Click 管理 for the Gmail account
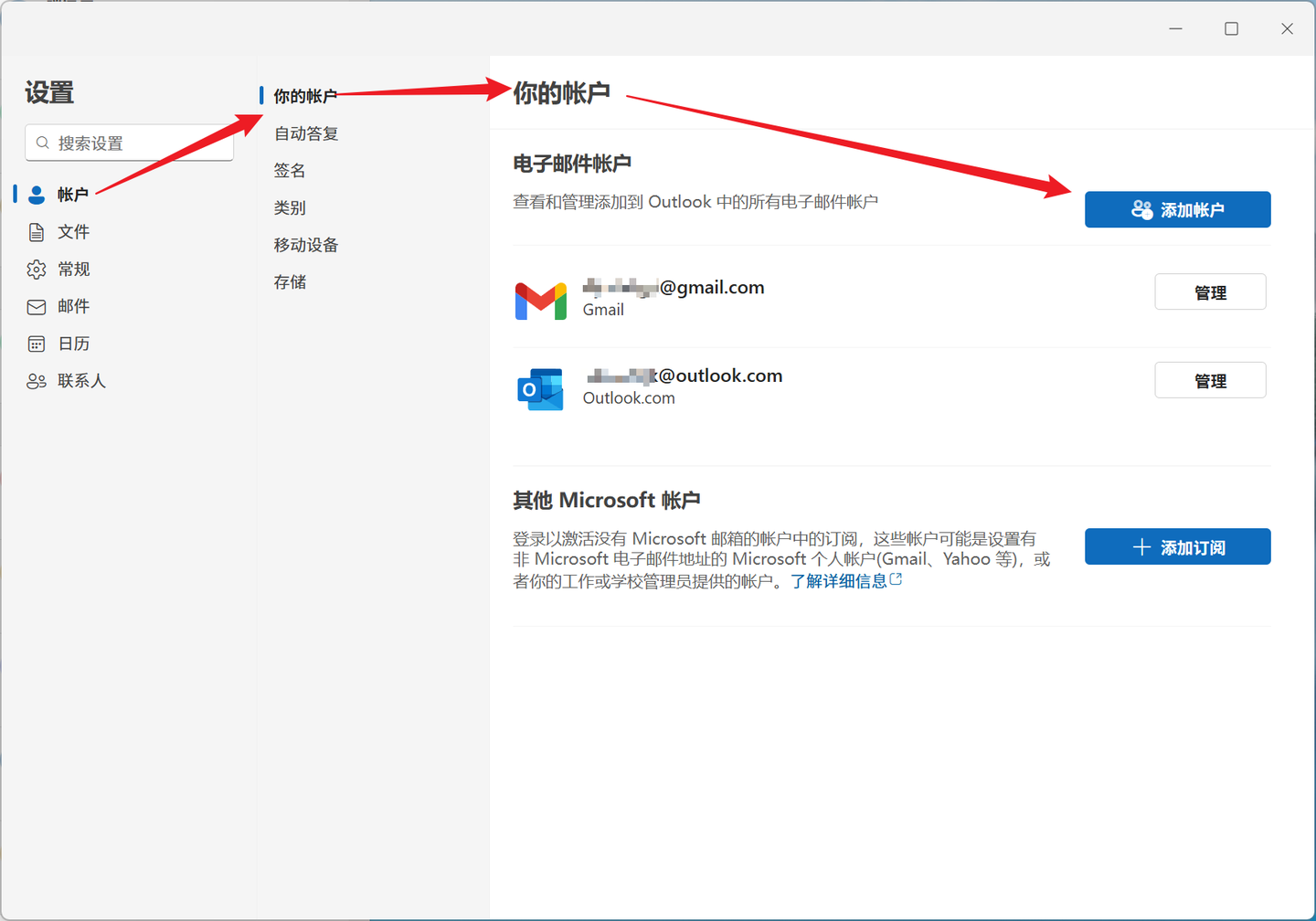 1210,292
